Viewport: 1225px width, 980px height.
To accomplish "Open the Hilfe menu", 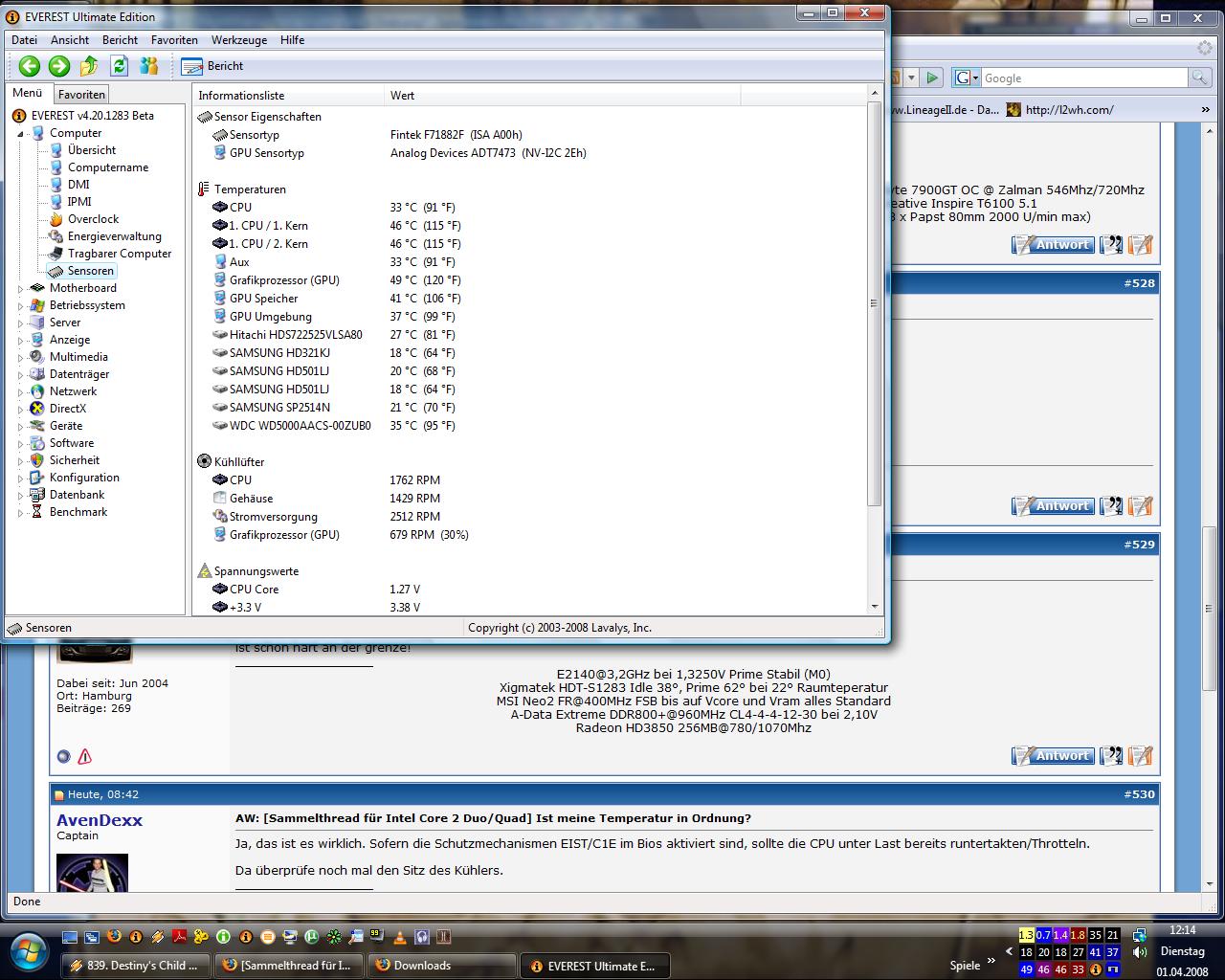I will click(x=293, y=40).
